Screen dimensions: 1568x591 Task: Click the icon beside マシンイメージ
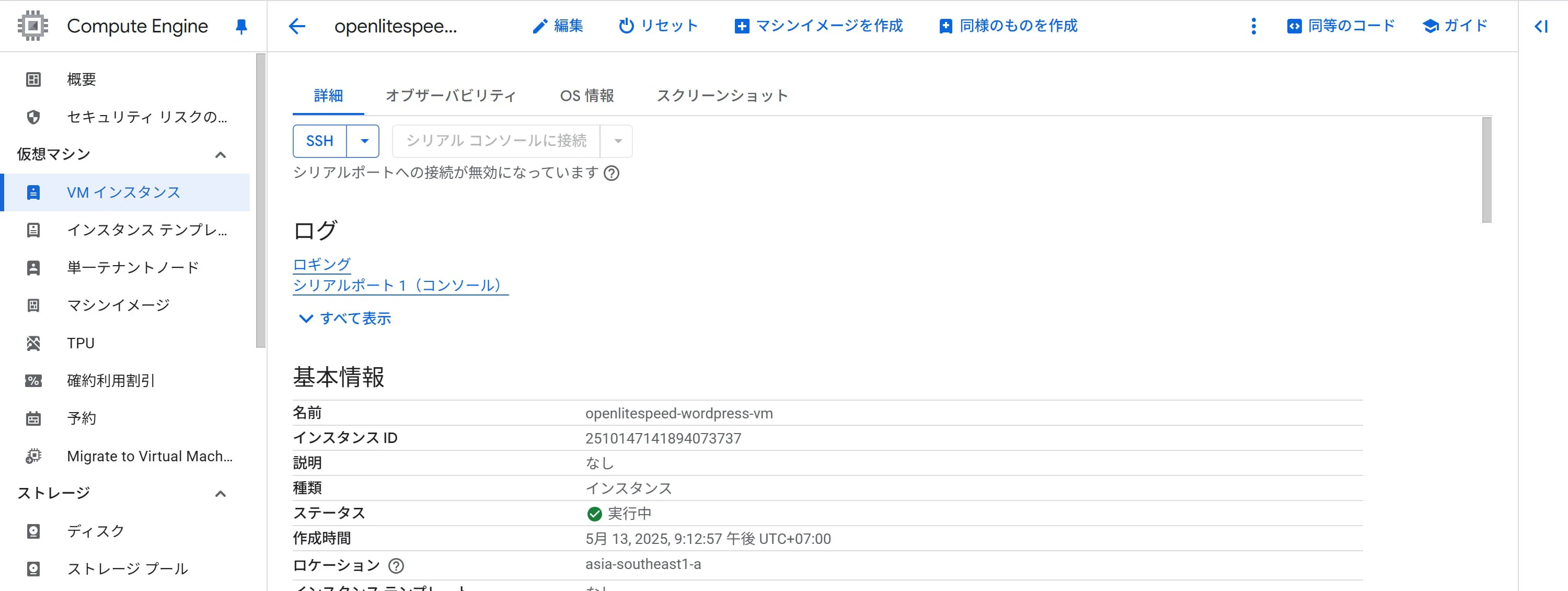(33, 305)
